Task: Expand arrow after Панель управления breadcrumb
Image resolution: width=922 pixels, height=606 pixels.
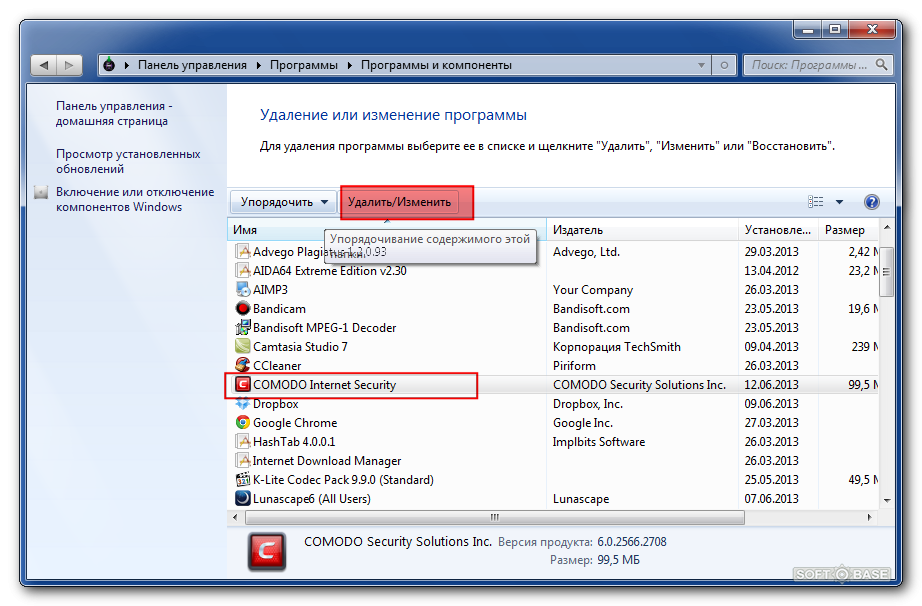Action: coord(259,65)
